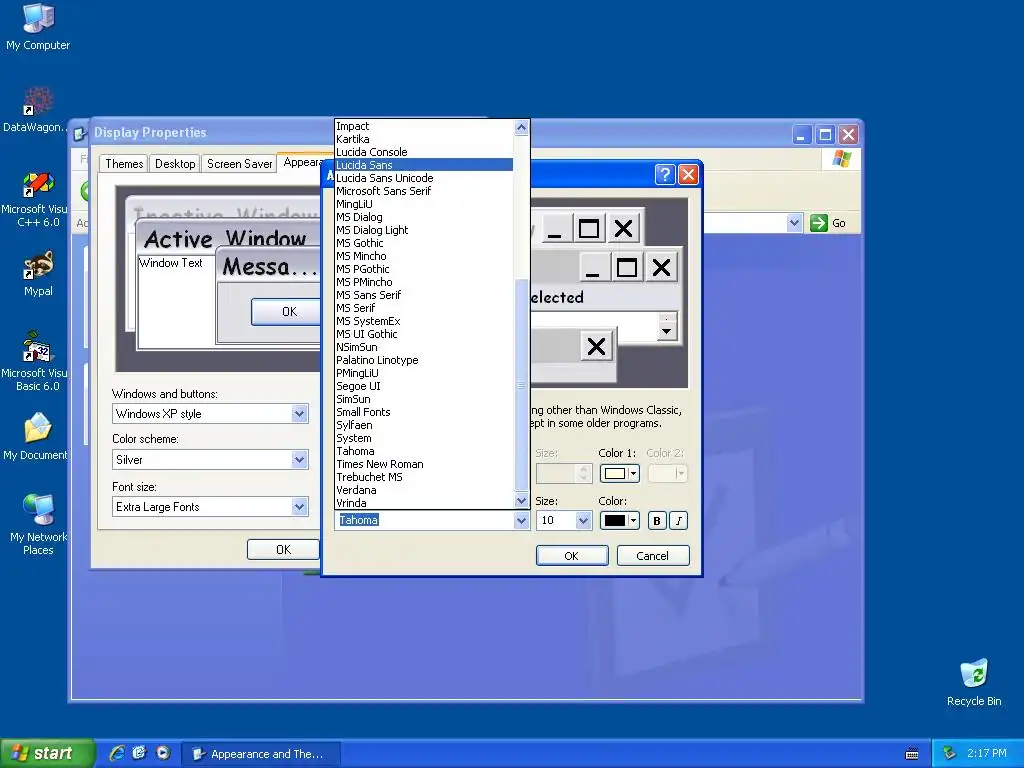
Task: Expand the Windows and buttons dropdown
Action: pyautogui.click(x=299, y=413)
